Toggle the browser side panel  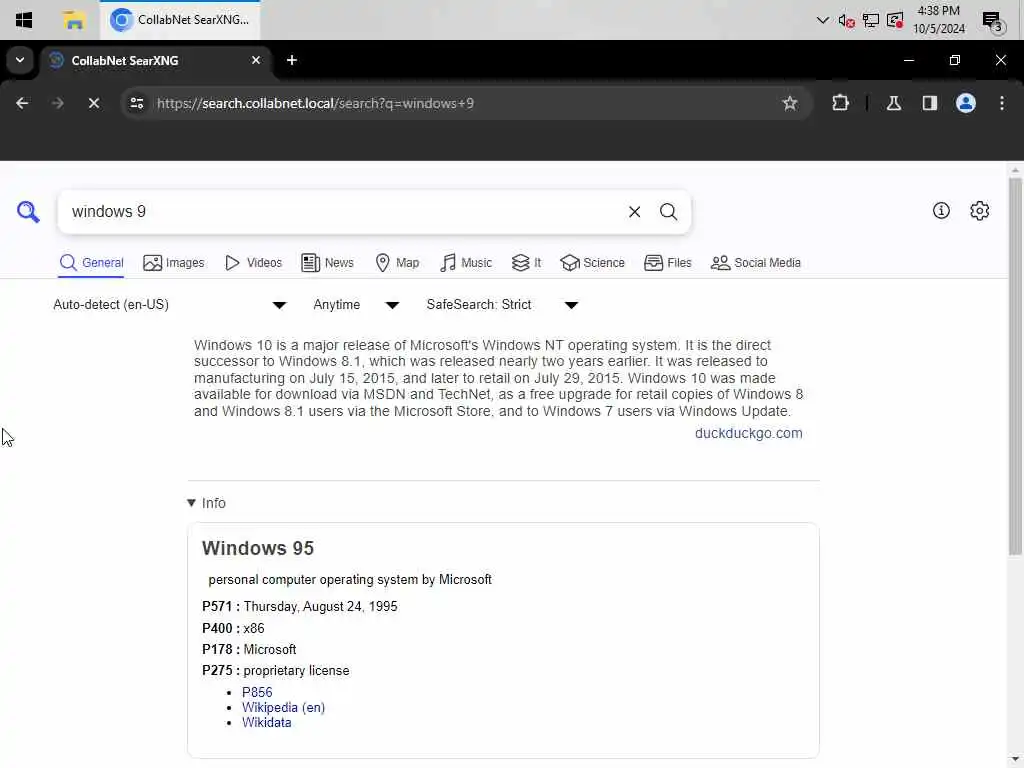click(929, 103)
